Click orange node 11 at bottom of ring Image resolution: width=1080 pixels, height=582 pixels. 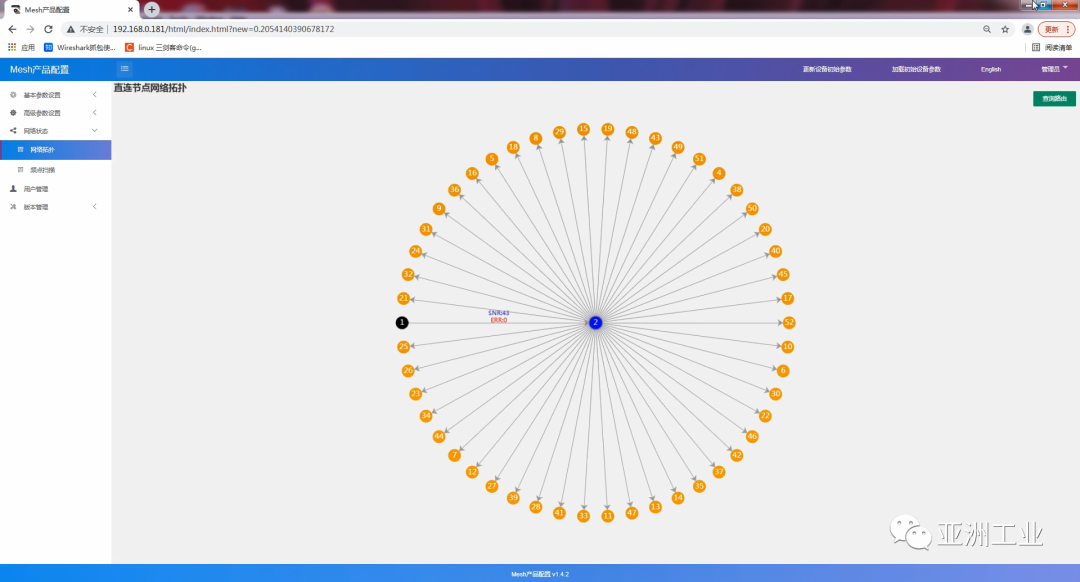[607, 516]
